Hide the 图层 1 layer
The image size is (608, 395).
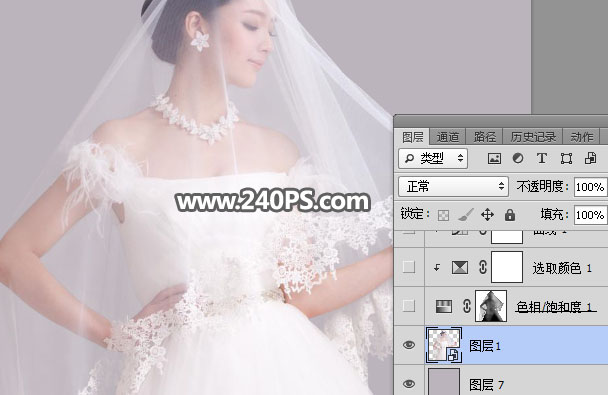point(409,345)
